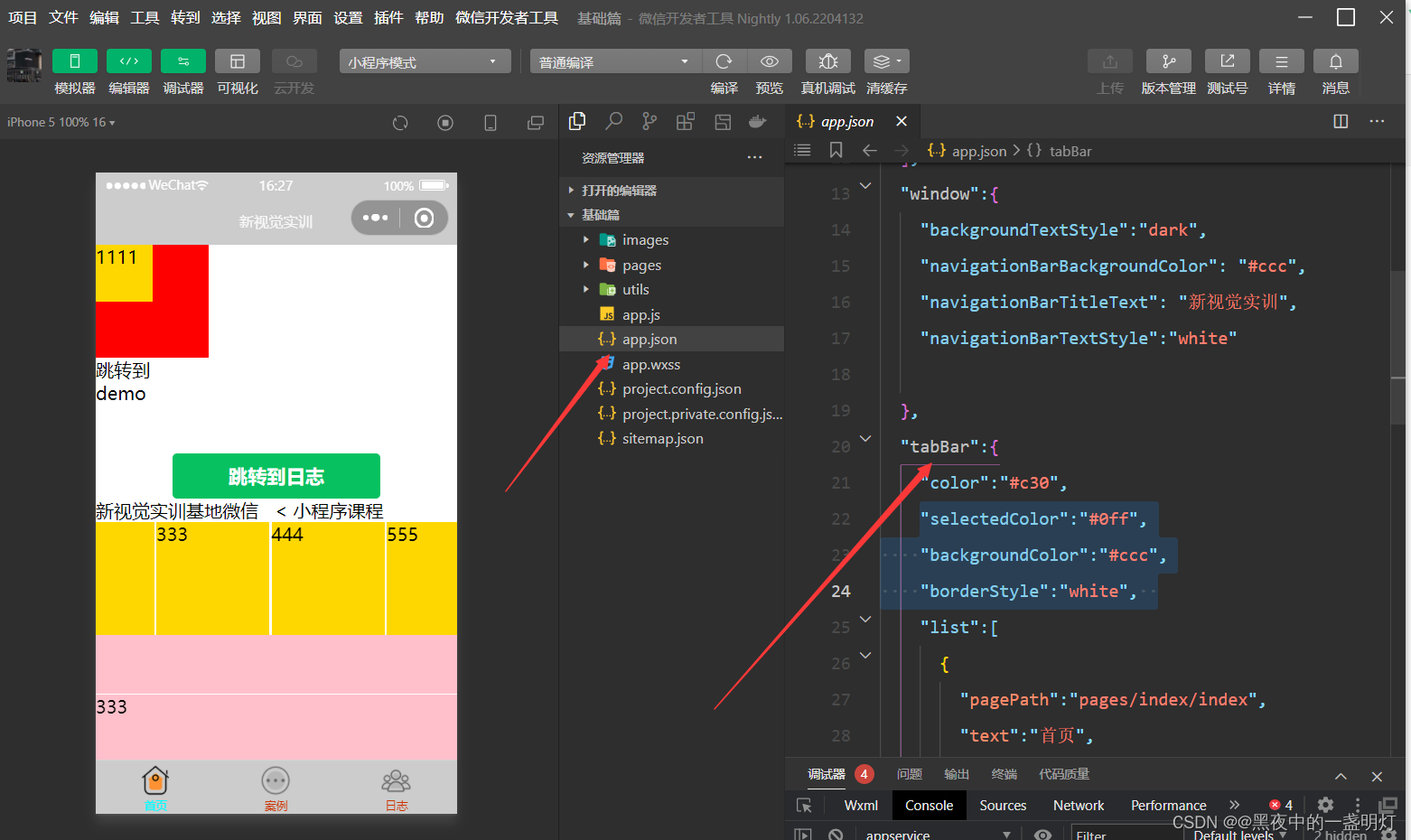
Task: Toggle the editor (编辑器) panel button
Action: click(x=129, y=61)
